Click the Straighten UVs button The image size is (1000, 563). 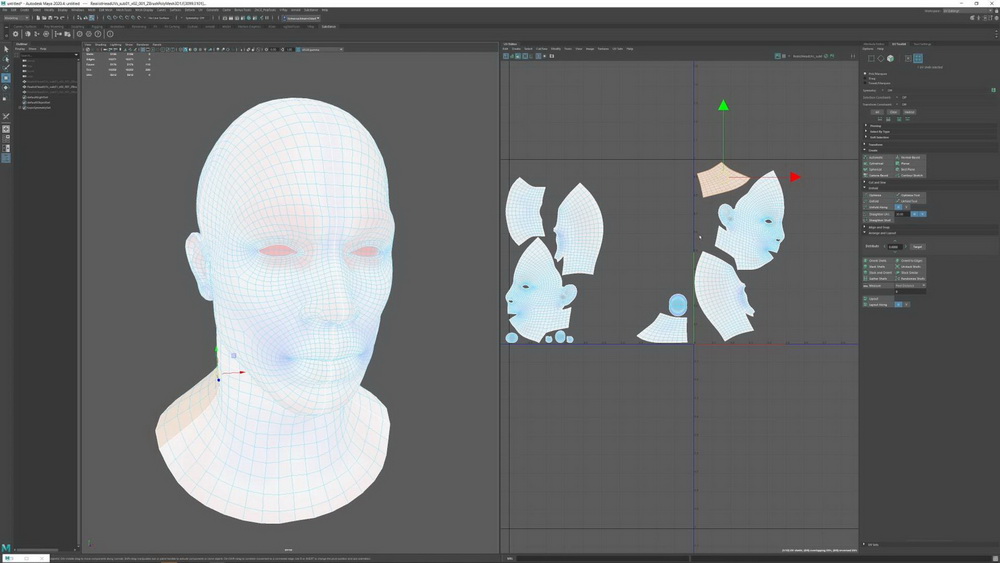coord(878,214)
